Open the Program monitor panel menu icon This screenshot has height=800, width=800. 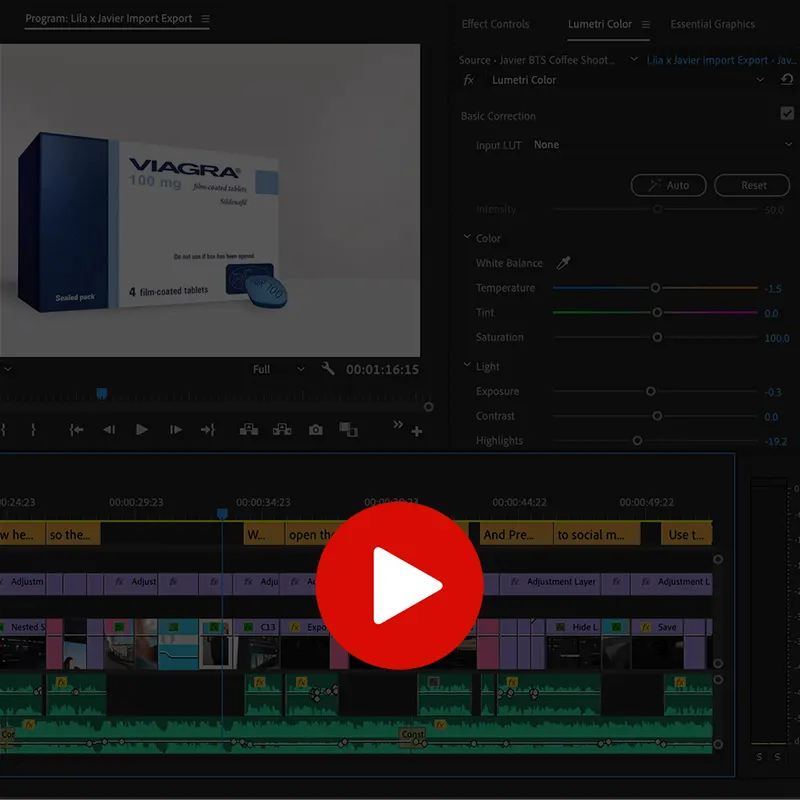[x=206, y=19]
